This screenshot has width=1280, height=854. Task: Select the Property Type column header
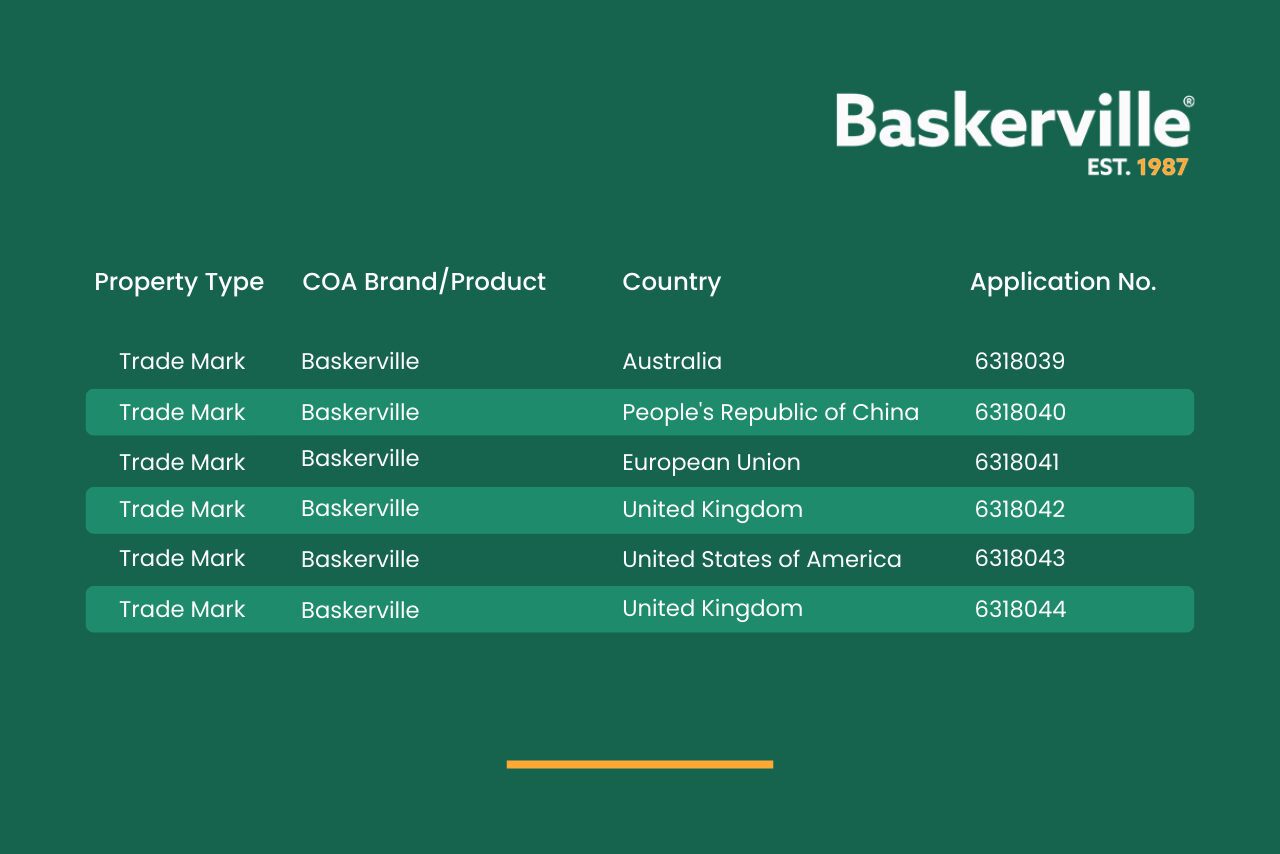click(179, 282)
